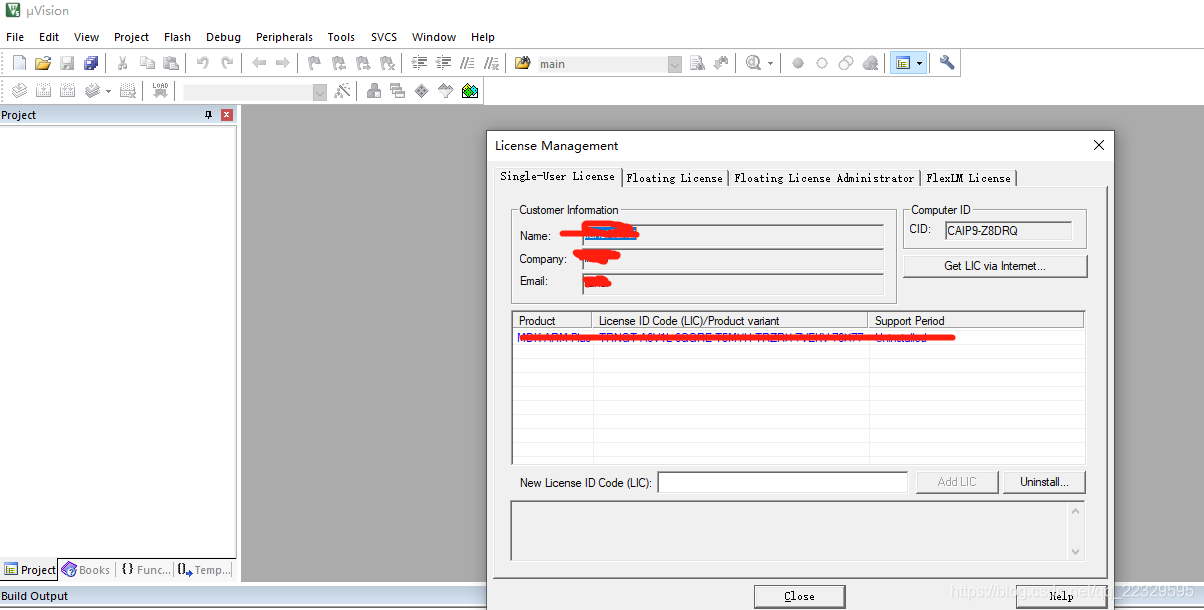
Task: Toggle the Project window view button
Action: tap(903, 63)
